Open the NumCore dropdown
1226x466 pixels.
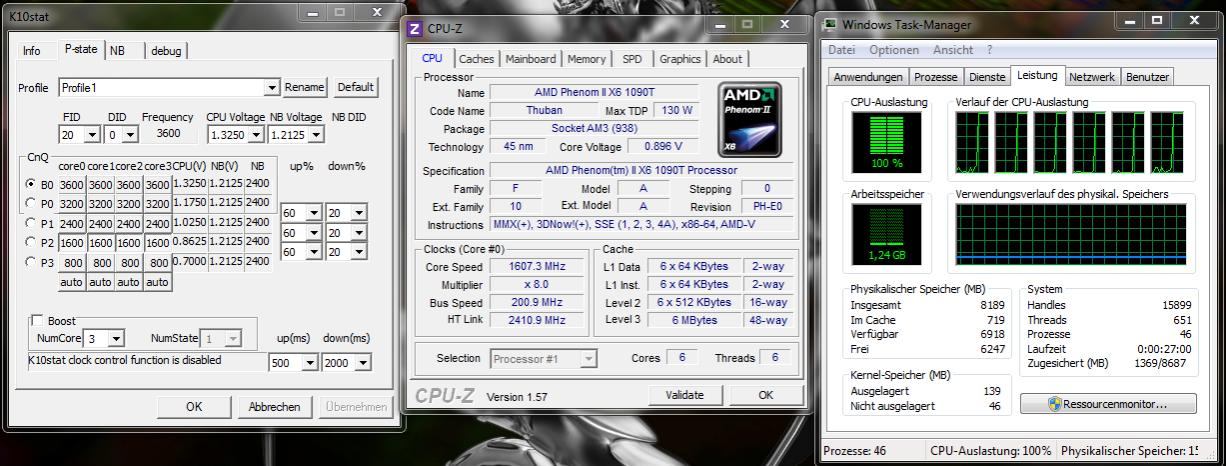116,339
